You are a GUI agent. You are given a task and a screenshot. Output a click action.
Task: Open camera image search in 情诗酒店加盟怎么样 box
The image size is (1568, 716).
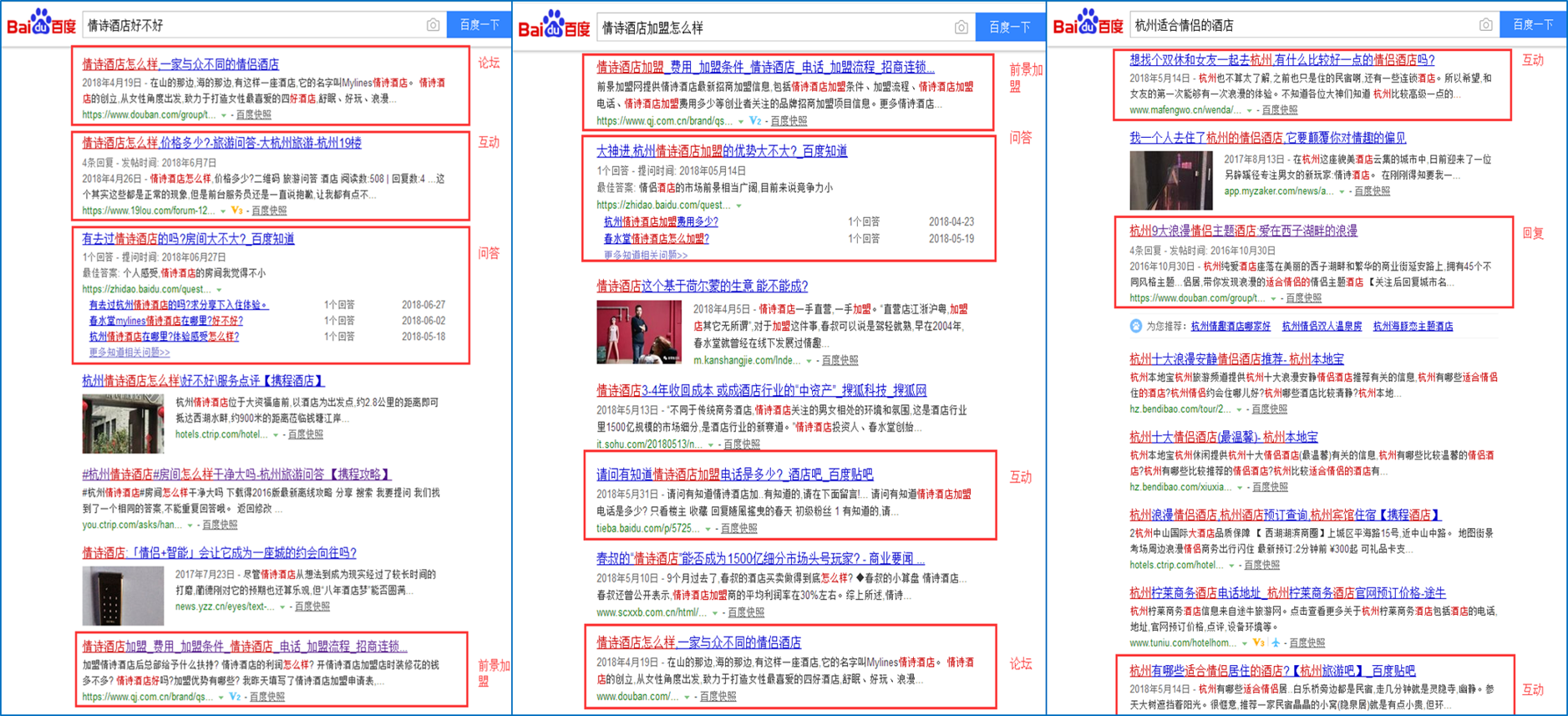962,28
